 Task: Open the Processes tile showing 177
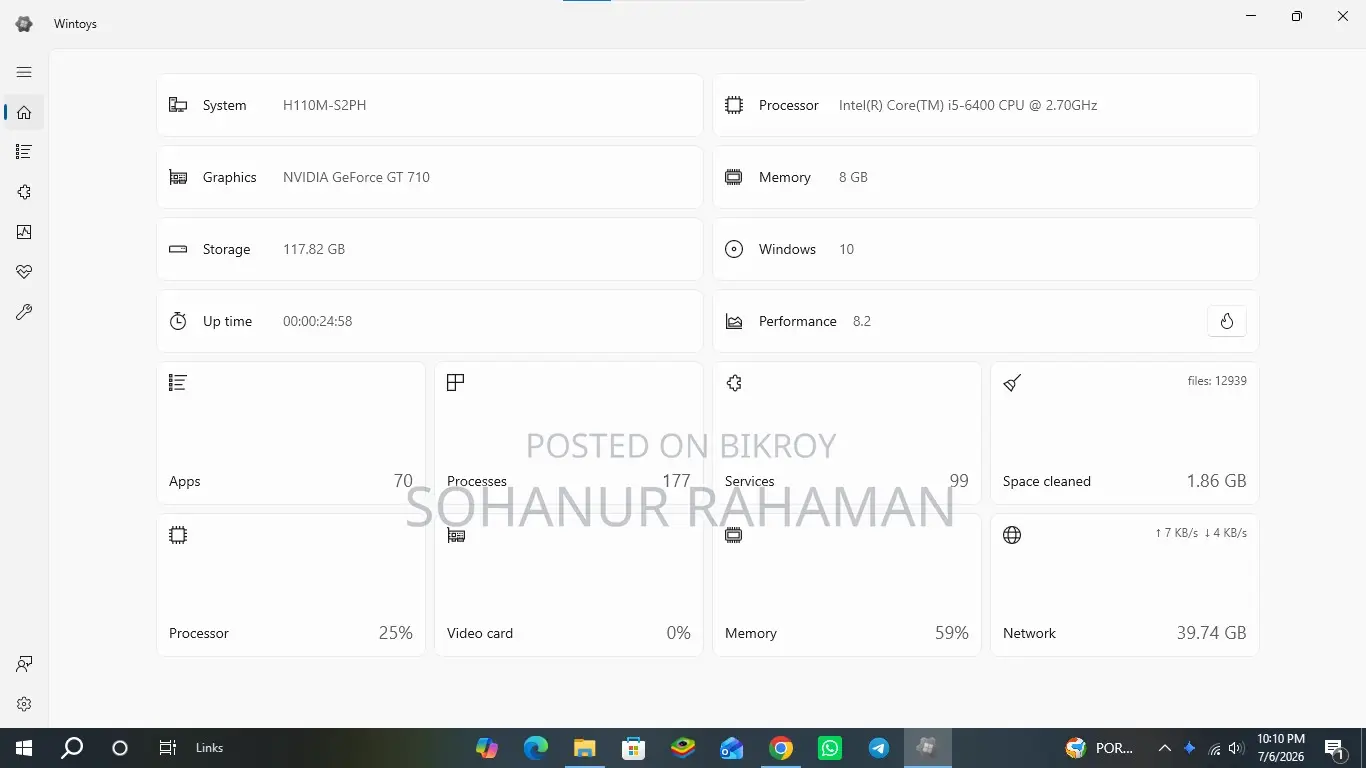tap(569, 433)
